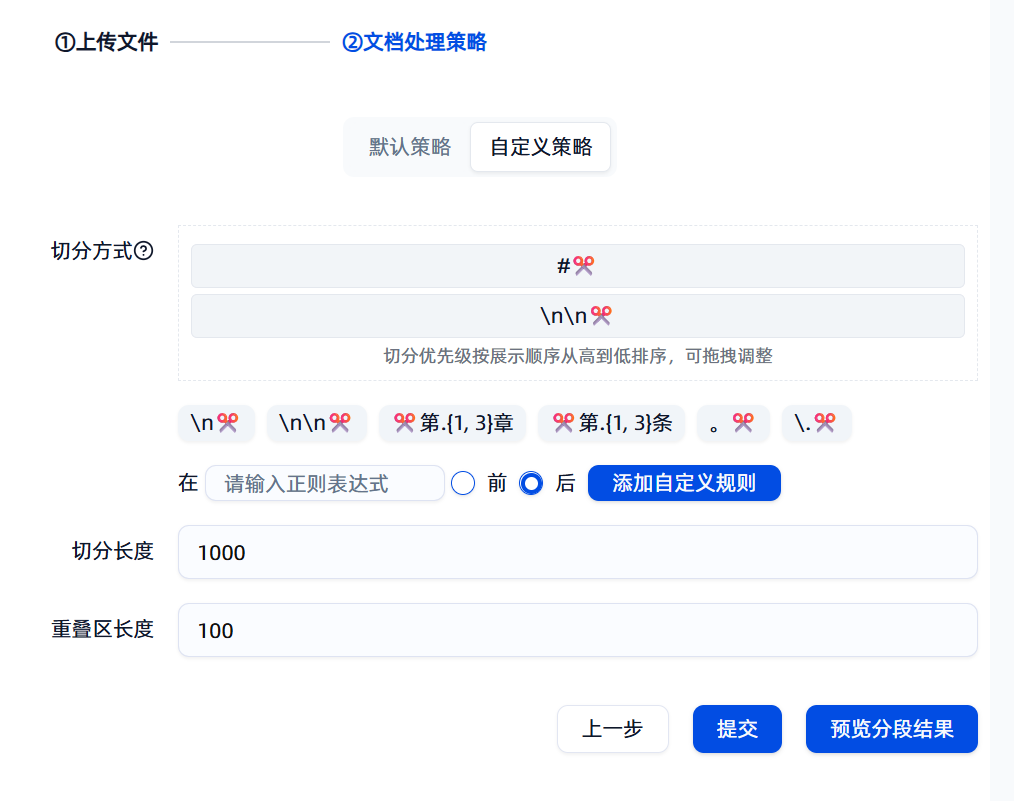The height and width of the screenshot is (801, 1014).
Task: Click the 添加自定义规则 button
Action: click(684, 483)
